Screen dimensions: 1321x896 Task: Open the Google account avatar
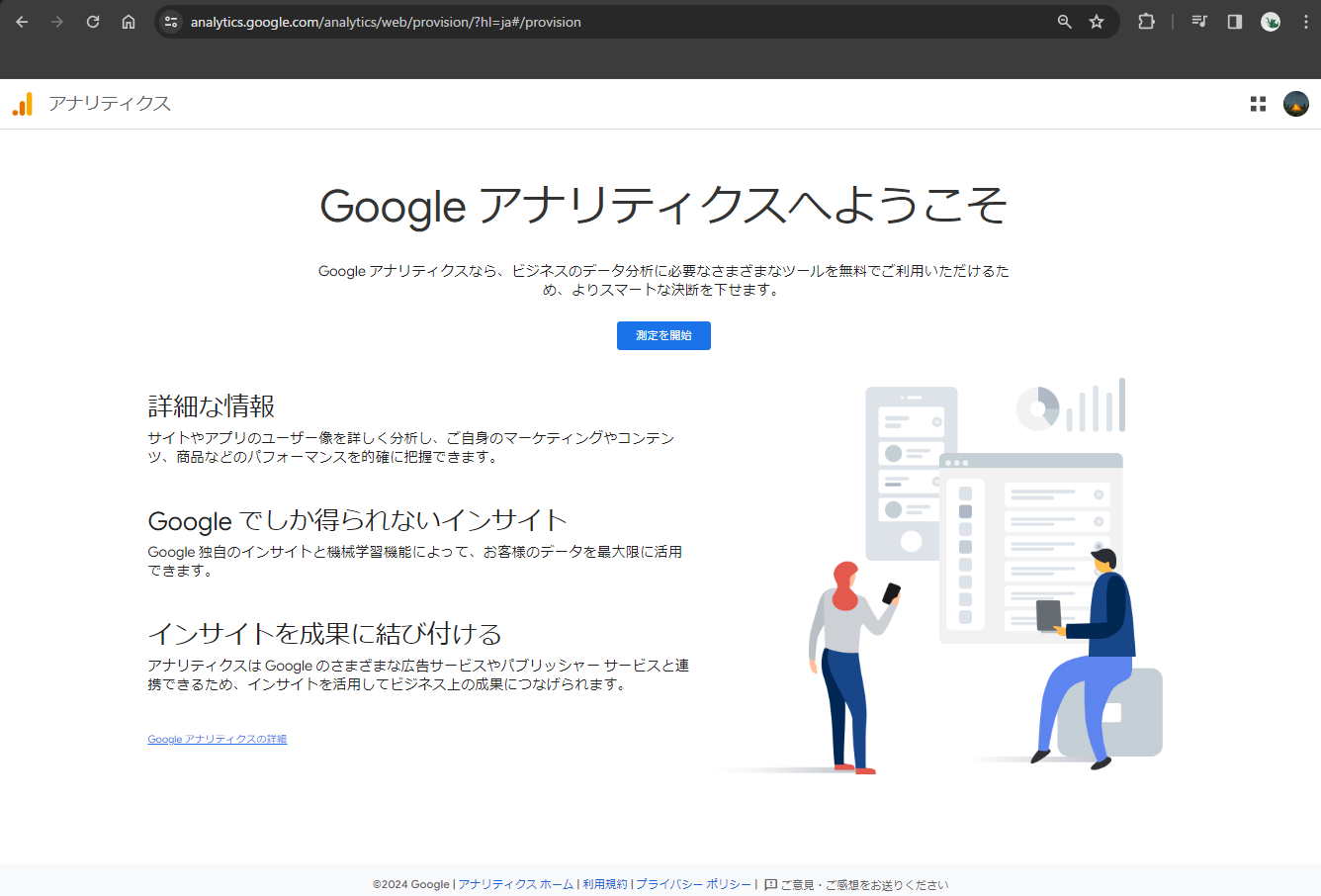1296,104
